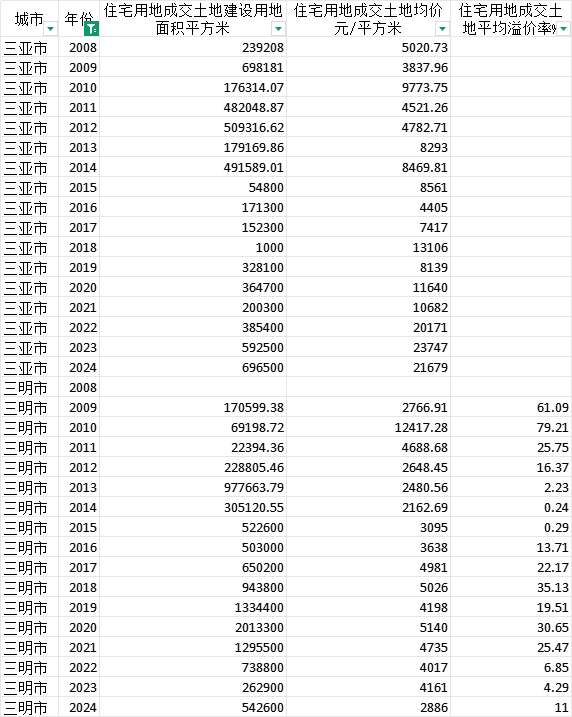
Task: Select area cell showing 2013300
Action: [x=193, y=627]
